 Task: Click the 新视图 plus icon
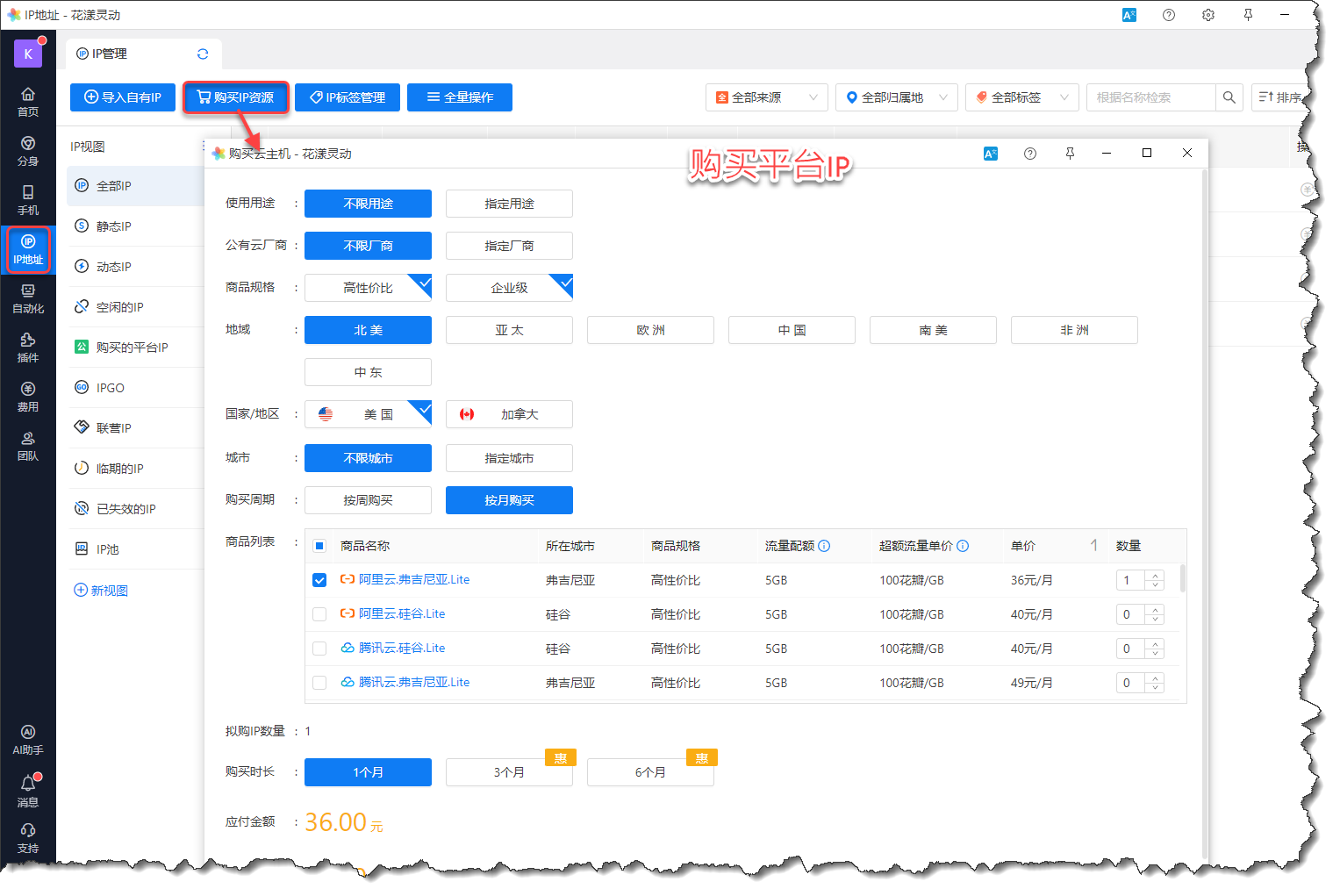pyautogui.click(x=81, y=590)
